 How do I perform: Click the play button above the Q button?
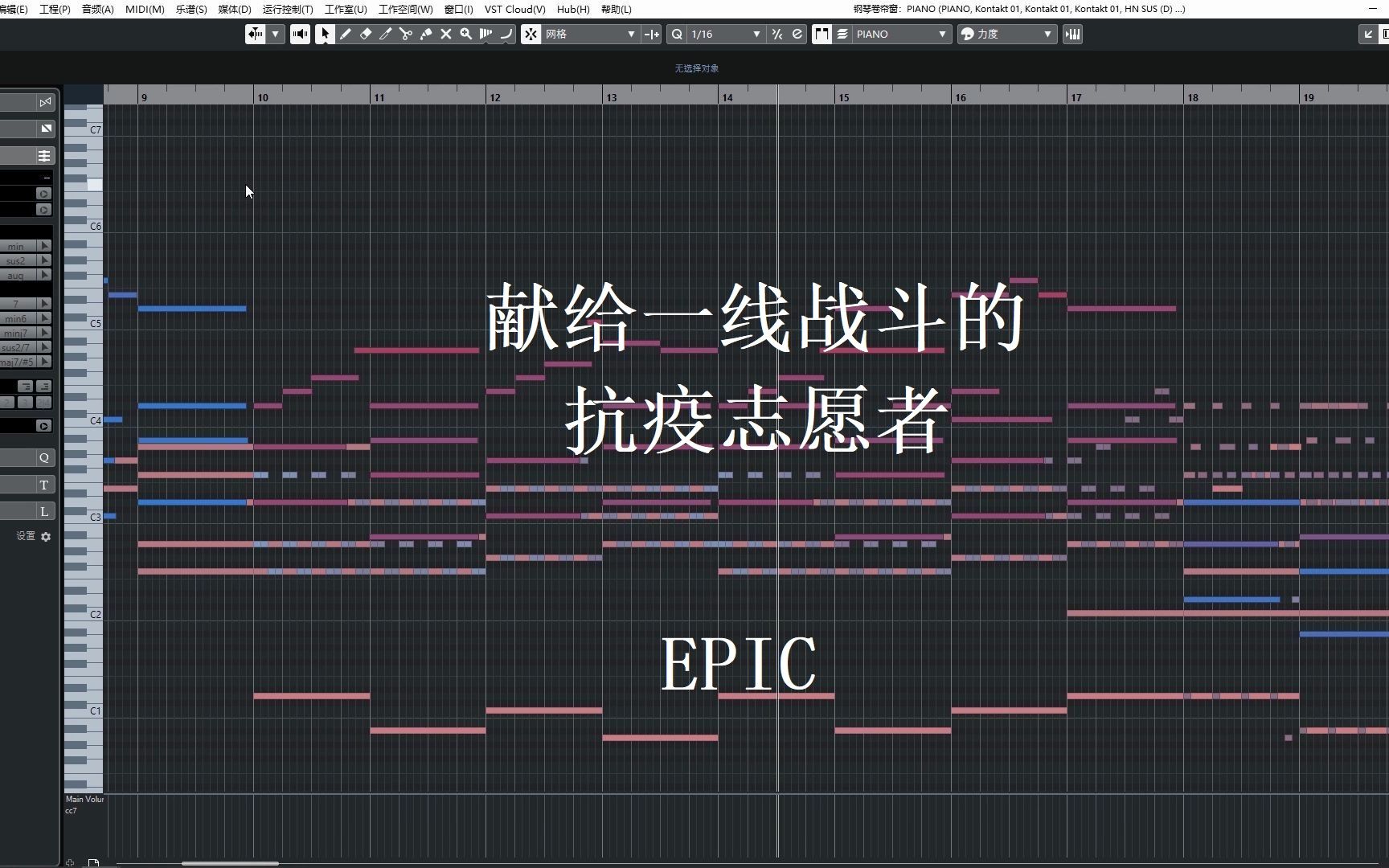click(43, 426)
